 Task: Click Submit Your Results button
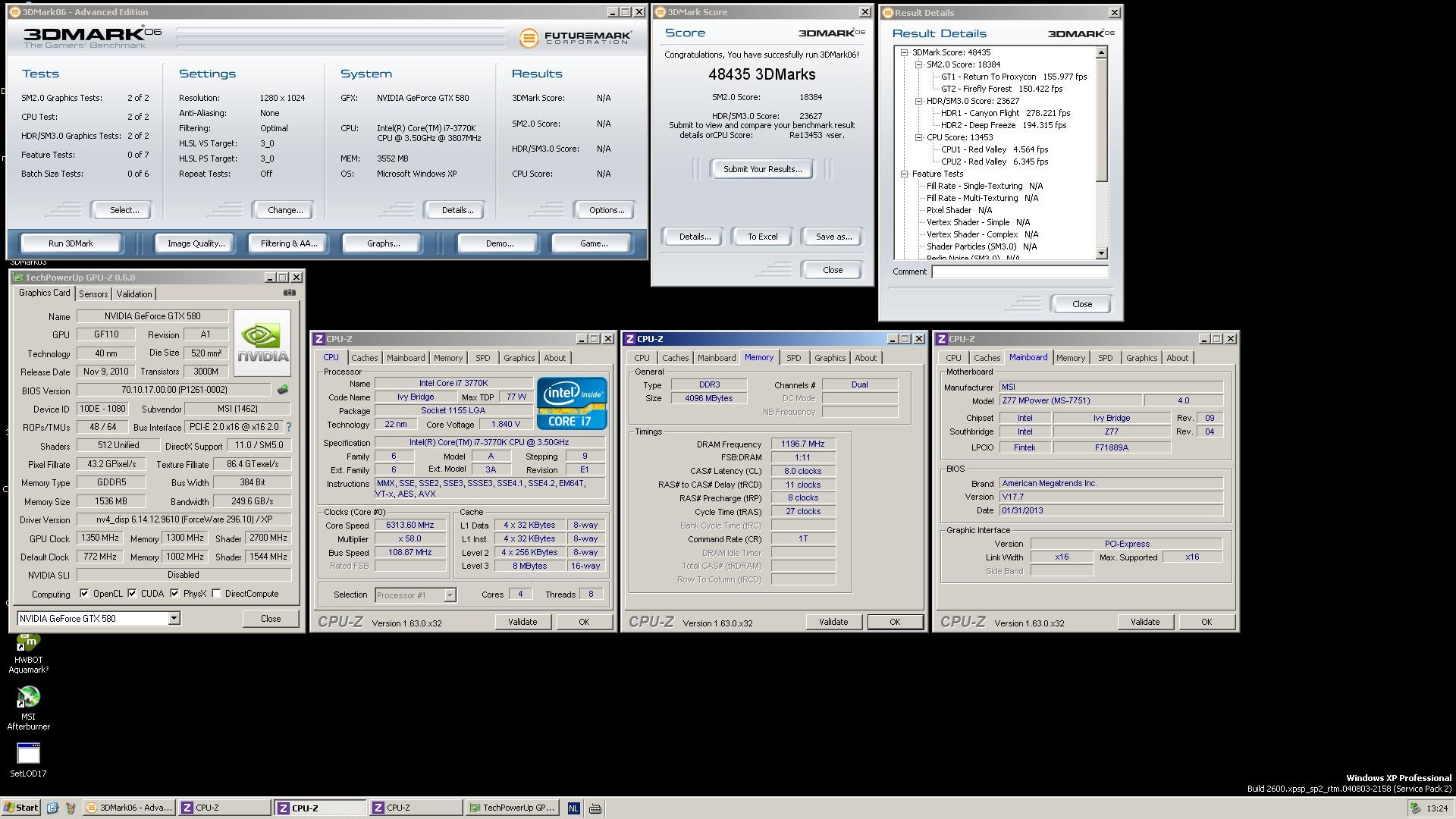762,169
